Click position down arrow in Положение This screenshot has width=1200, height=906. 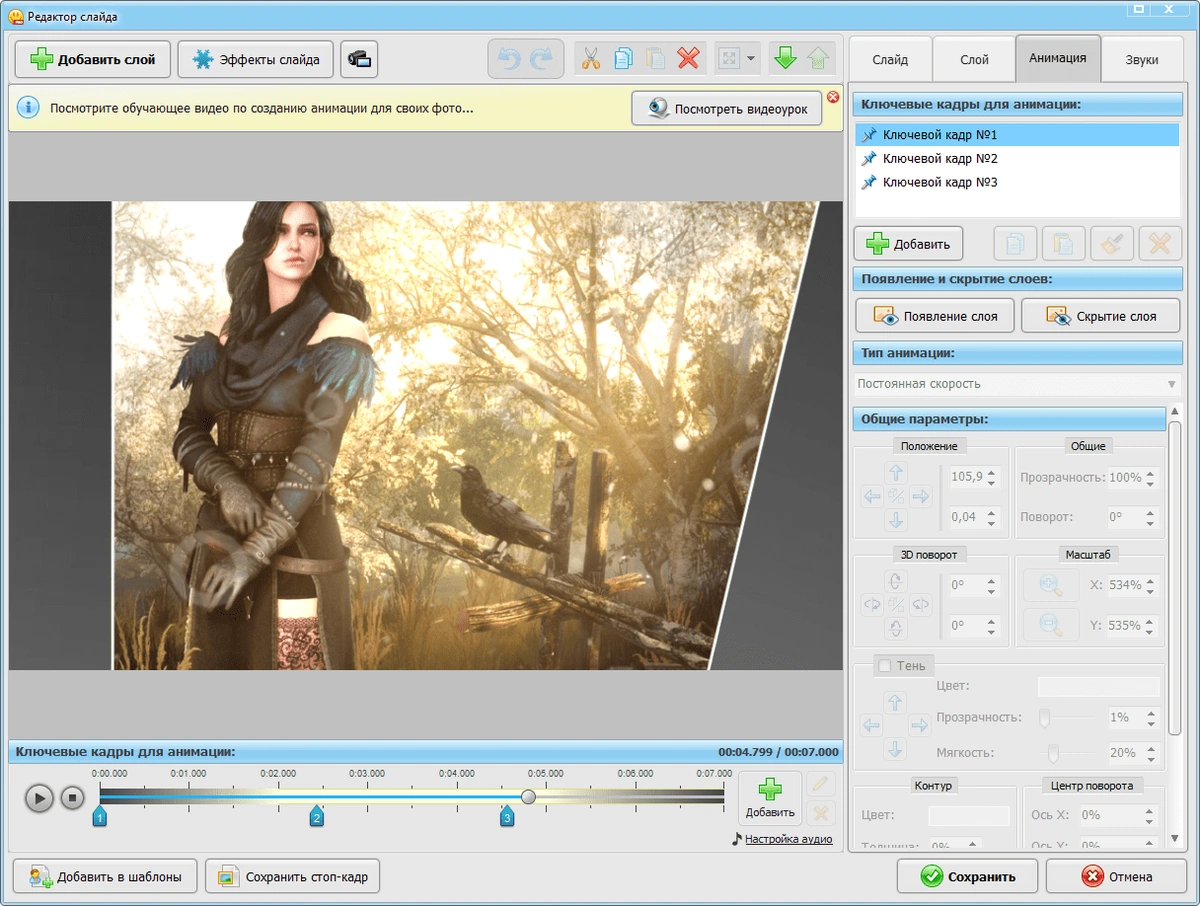pos(896,520)
